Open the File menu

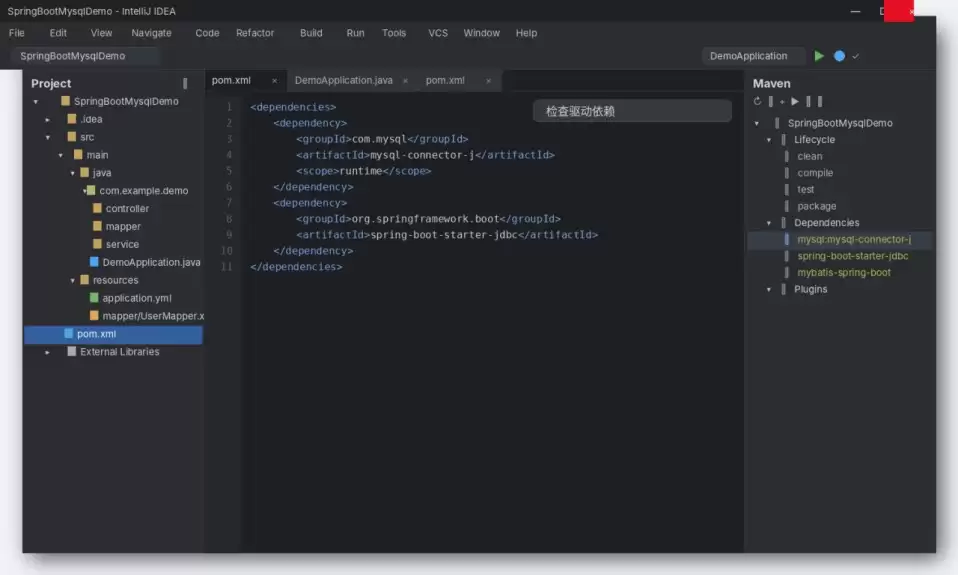click(16, 33)
